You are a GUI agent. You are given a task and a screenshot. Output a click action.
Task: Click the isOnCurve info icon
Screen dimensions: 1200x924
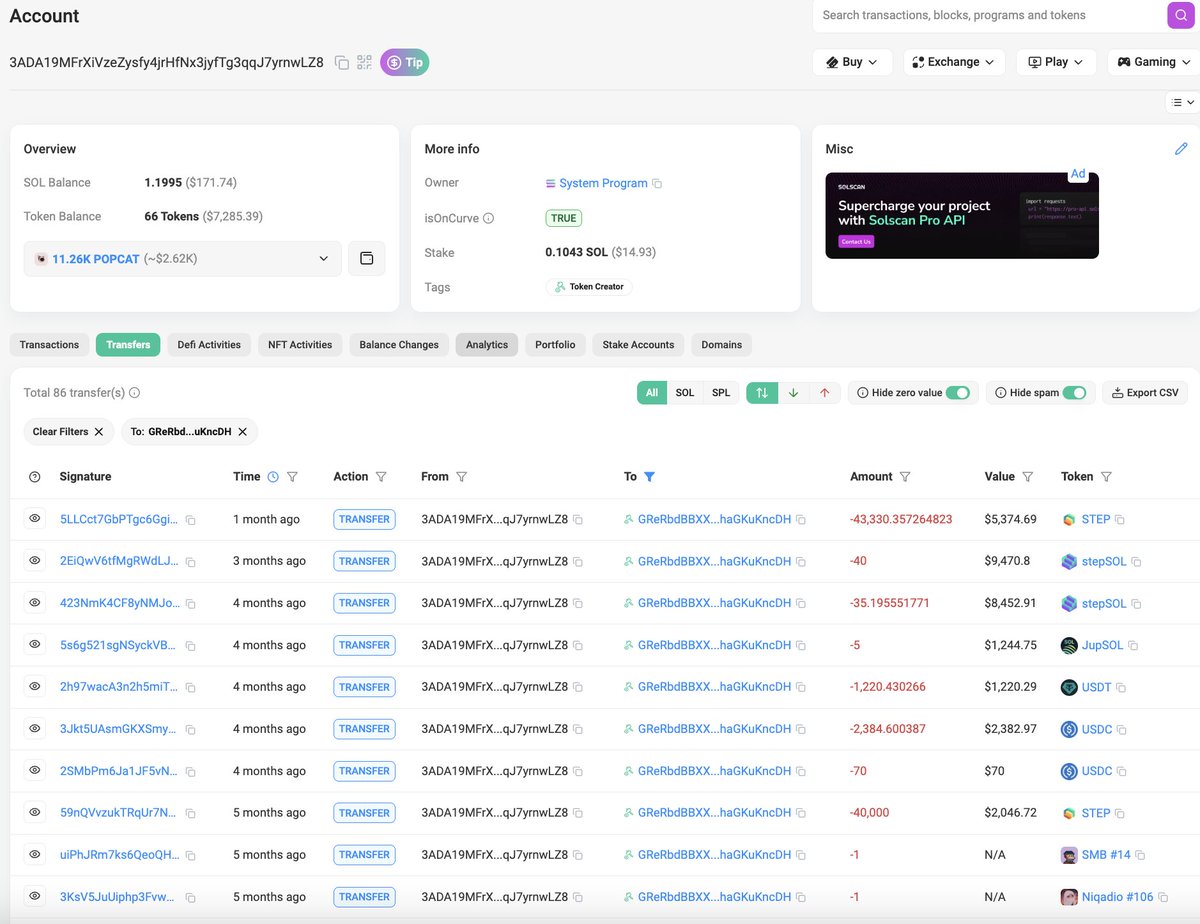tap(489, 218)
